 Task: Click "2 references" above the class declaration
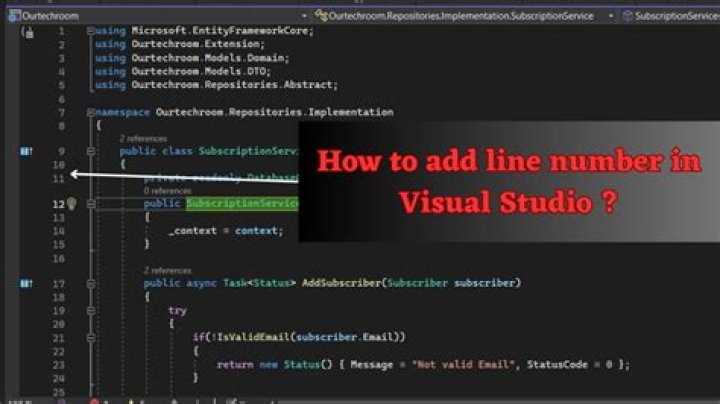pos(143,138)
